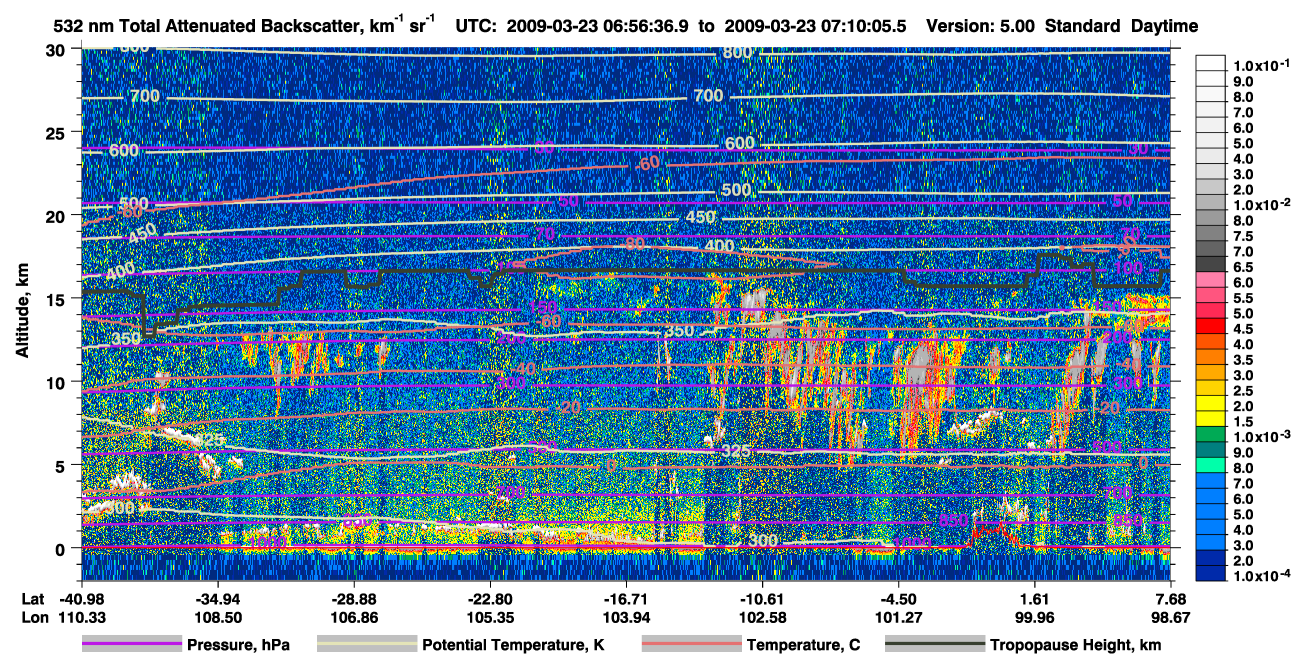Click the 'Tropopause Height, km' legend label
The image size is (1300, 667).
click(1075, 646)
